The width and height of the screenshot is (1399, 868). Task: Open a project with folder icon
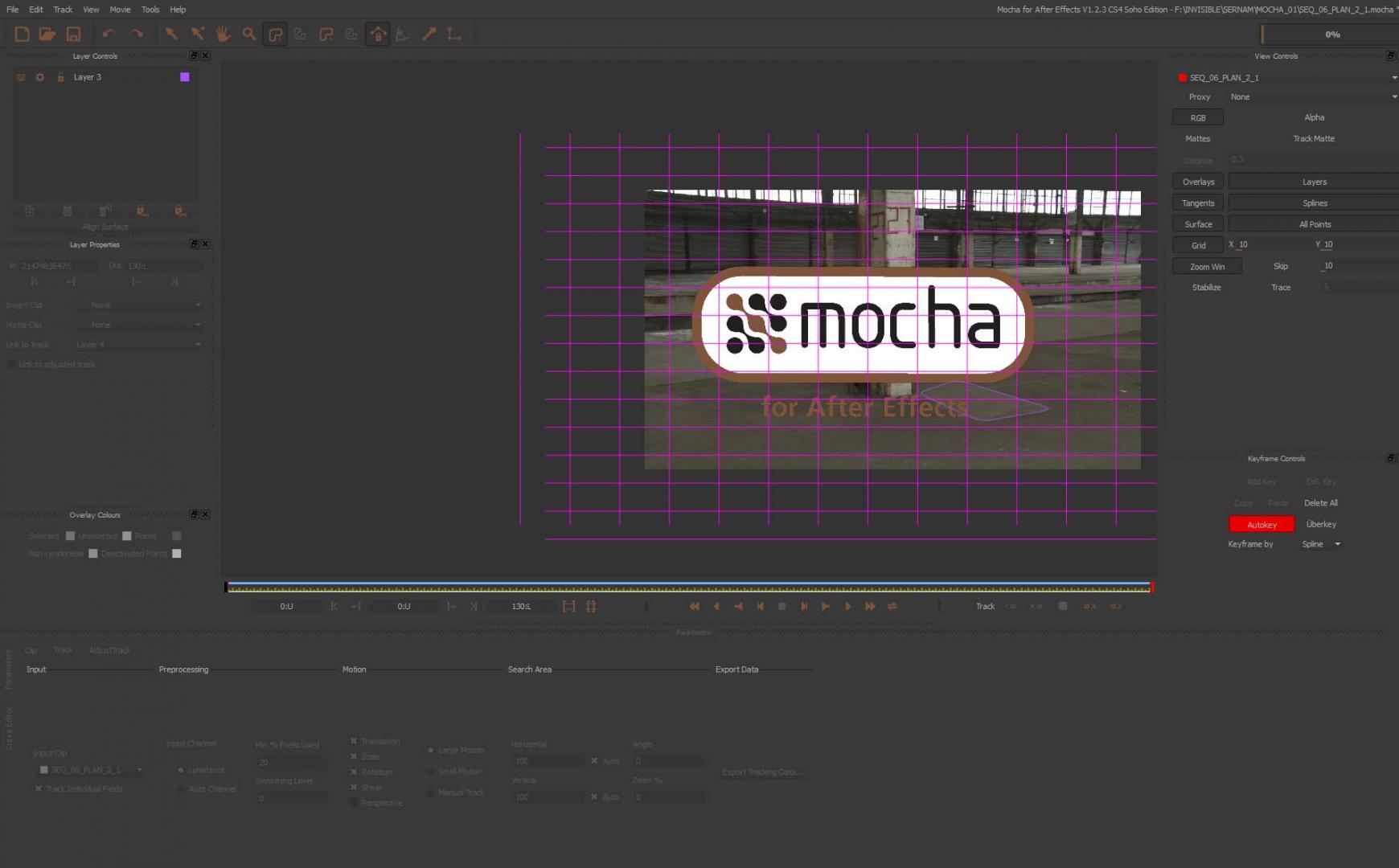(x=47, y=34)
